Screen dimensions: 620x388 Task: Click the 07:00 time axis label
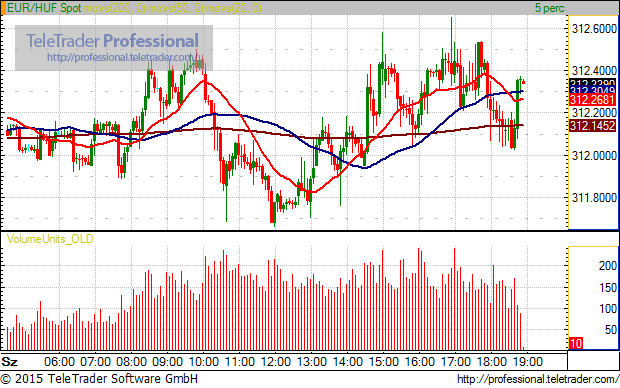tap(95, 362)
